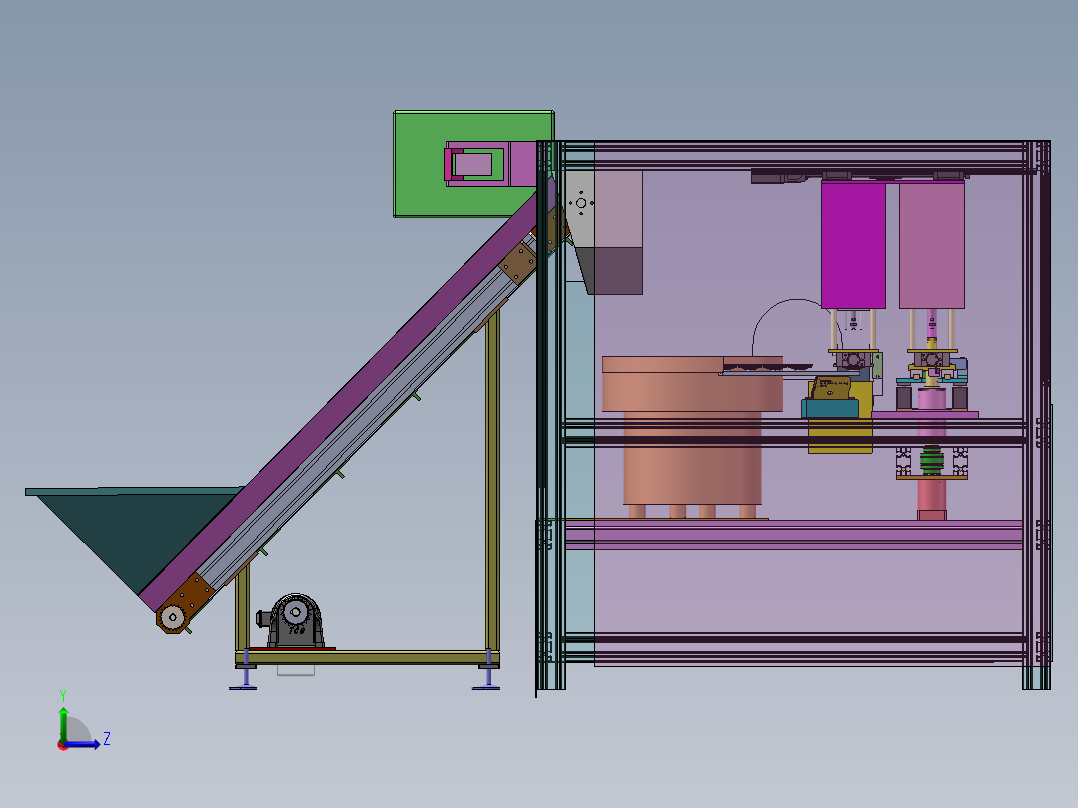
Task: Select the bright magenta cylinder housing
Action: coord(853,244)
